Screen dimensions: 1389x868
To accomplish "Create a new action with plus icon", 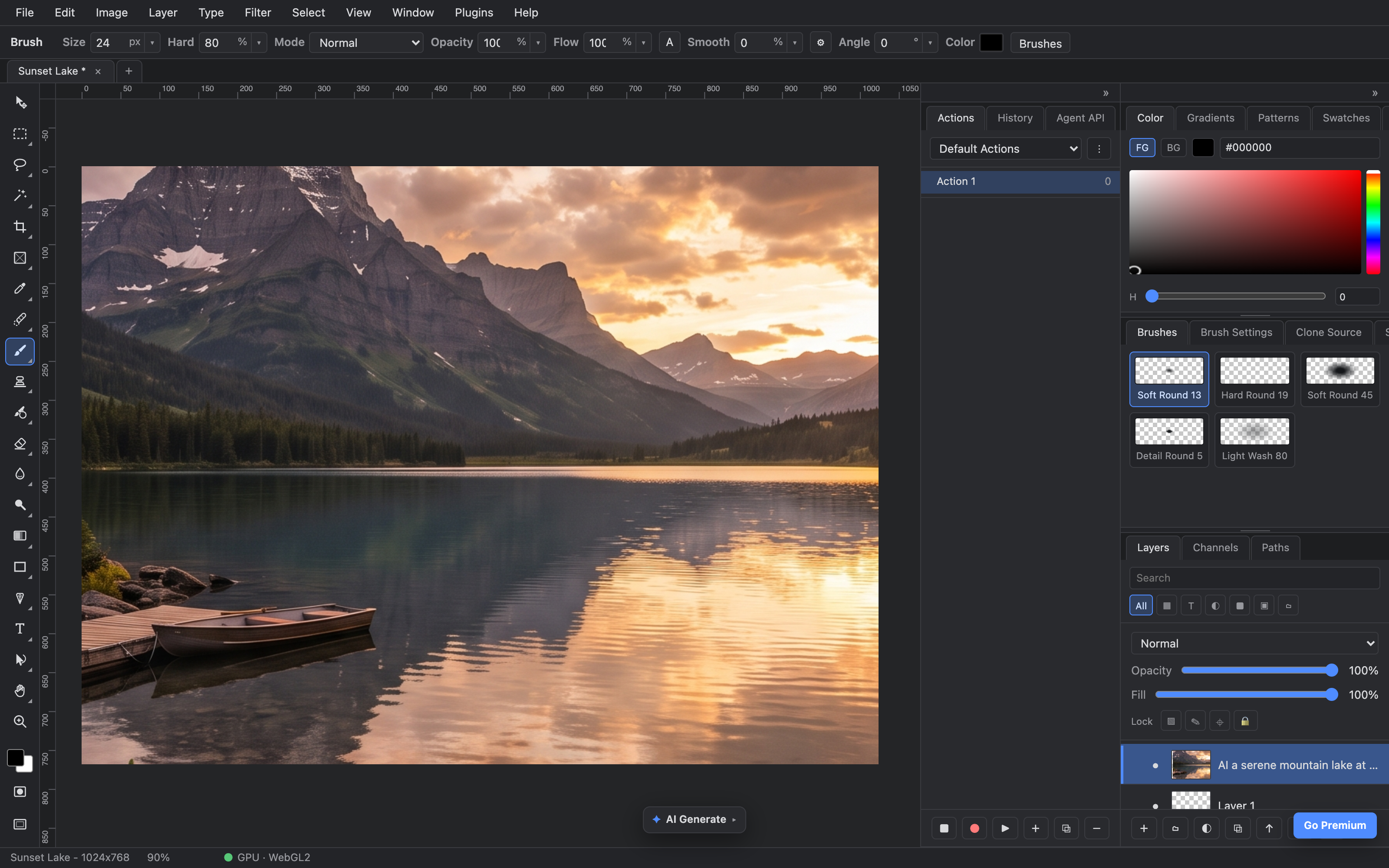I will pos(1035,829).
